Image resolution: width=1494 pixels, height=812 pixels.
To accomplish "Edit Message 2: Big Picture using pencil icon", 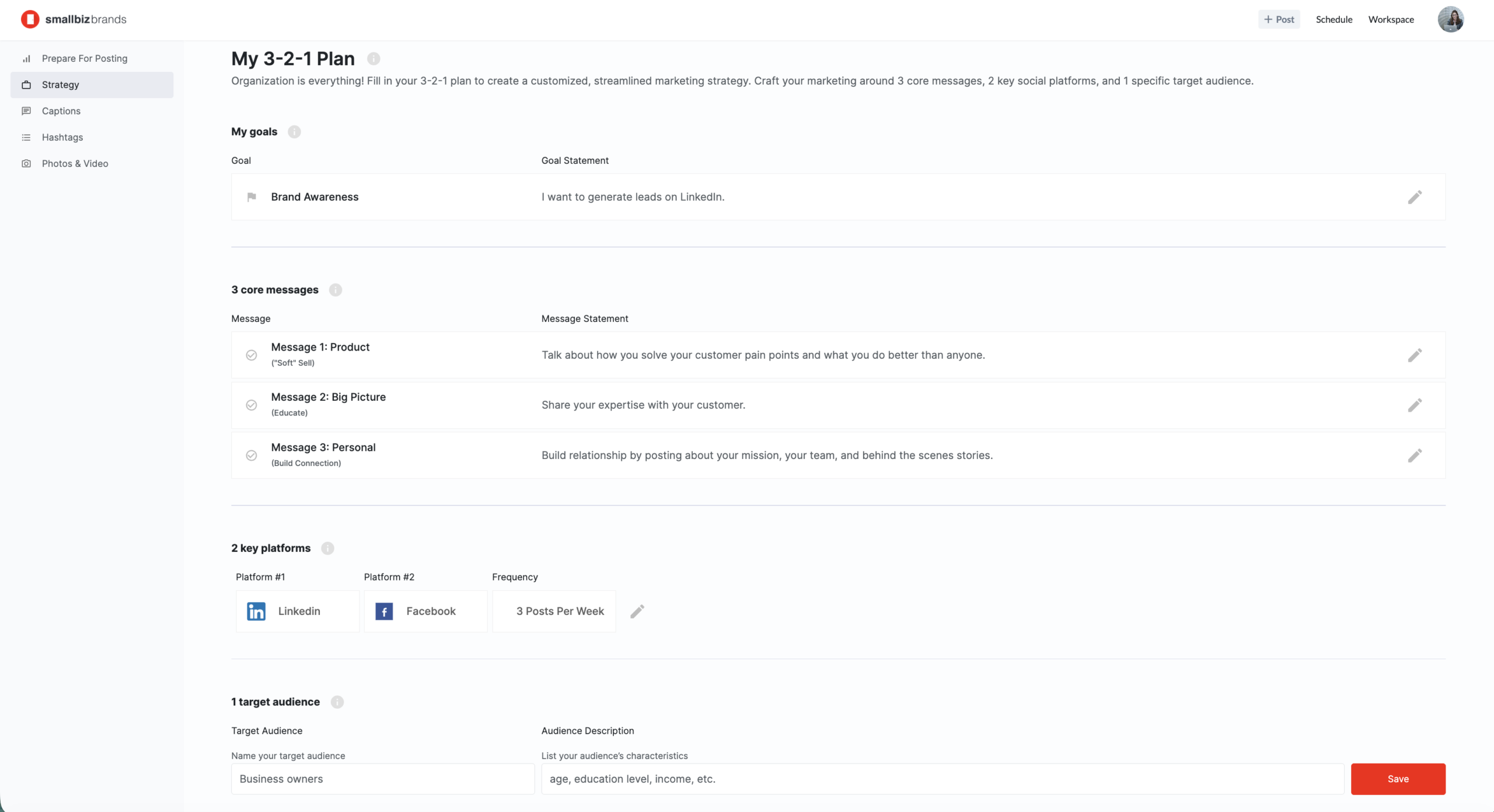I will point(1415,405).
